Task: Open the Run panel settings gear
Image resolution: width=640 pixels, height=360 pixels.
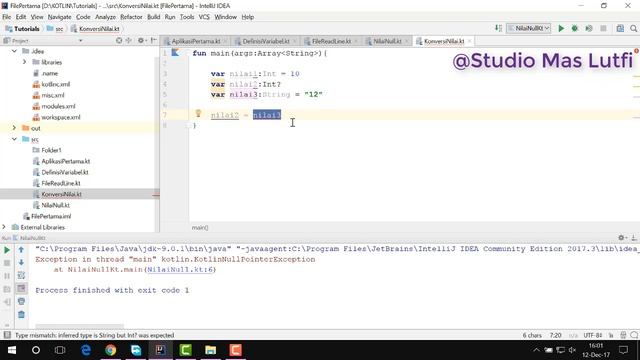Action: click(x=622, y=238)
